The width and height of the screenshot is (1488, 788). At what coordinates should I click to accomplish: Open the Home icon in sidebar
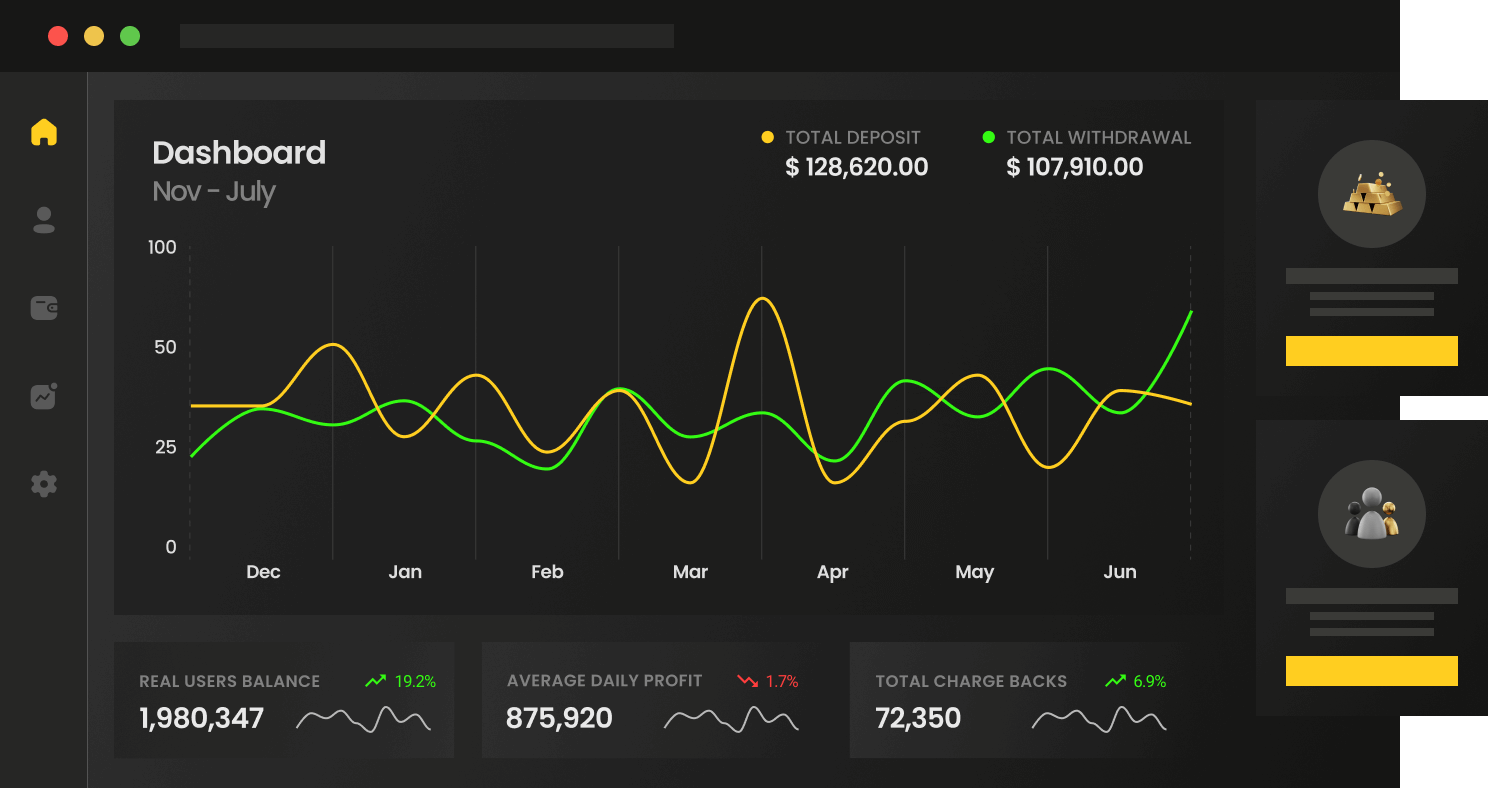tap(44, 132)
